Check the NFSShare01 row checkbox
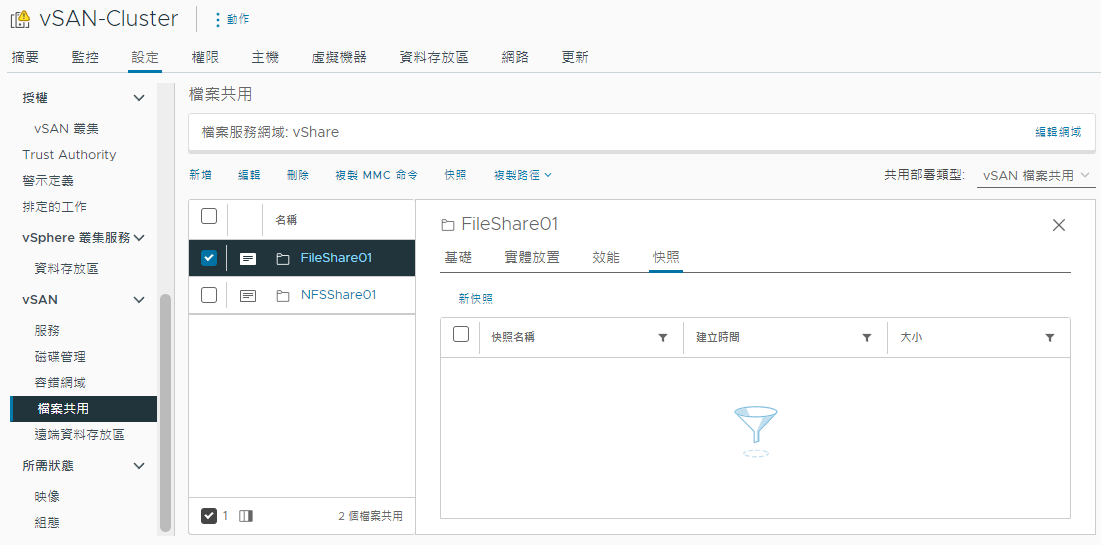The height and width of the screenshot is (545, 1101). coord(209,295)
